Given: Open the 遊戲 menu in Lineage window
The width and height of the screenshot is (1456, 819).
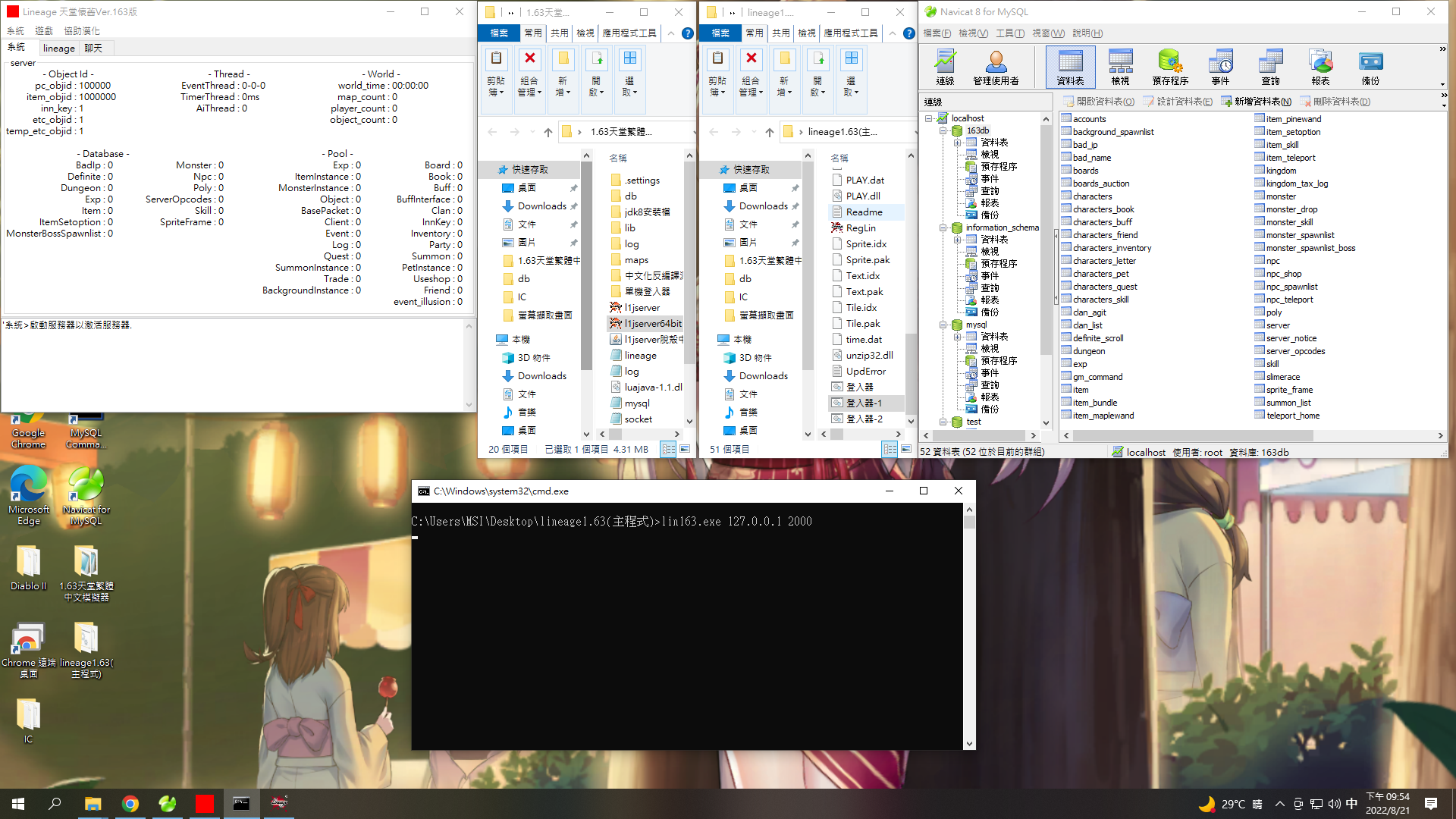Looking at the screenshot, I should [44, 31].
